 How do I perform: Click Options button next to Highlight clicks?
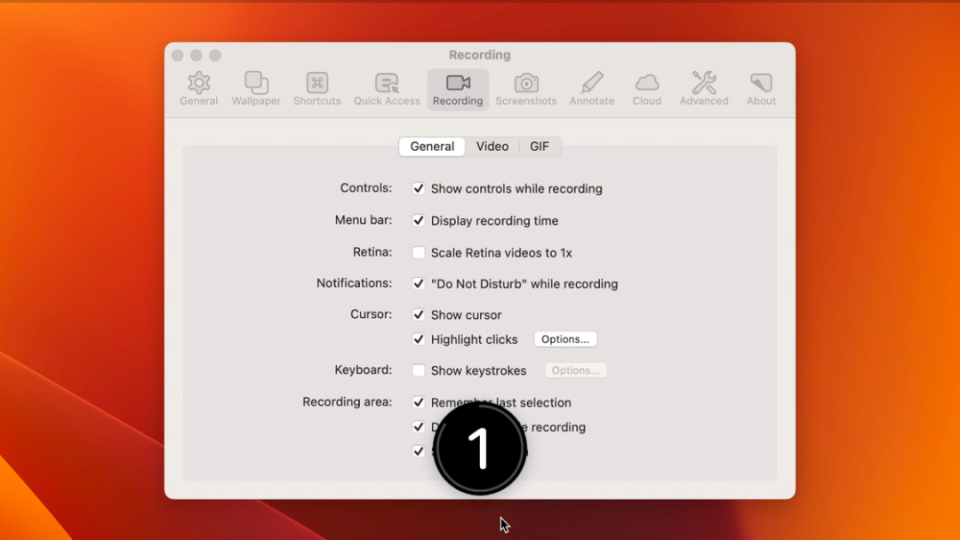pos(565,339)
